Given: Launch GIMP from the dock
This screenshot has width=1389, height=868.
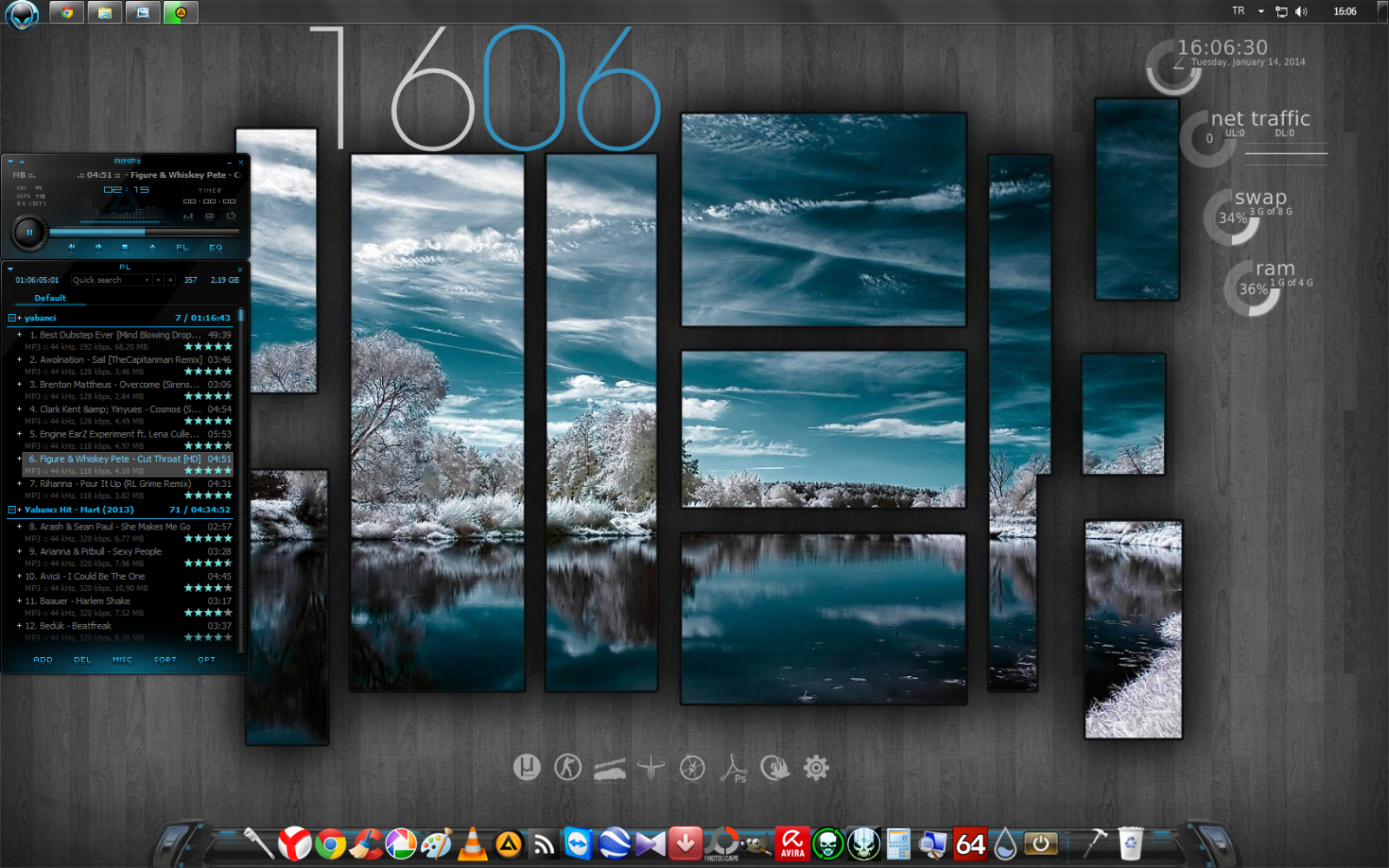Looking at the screenshot, I should tap(757, 845).
